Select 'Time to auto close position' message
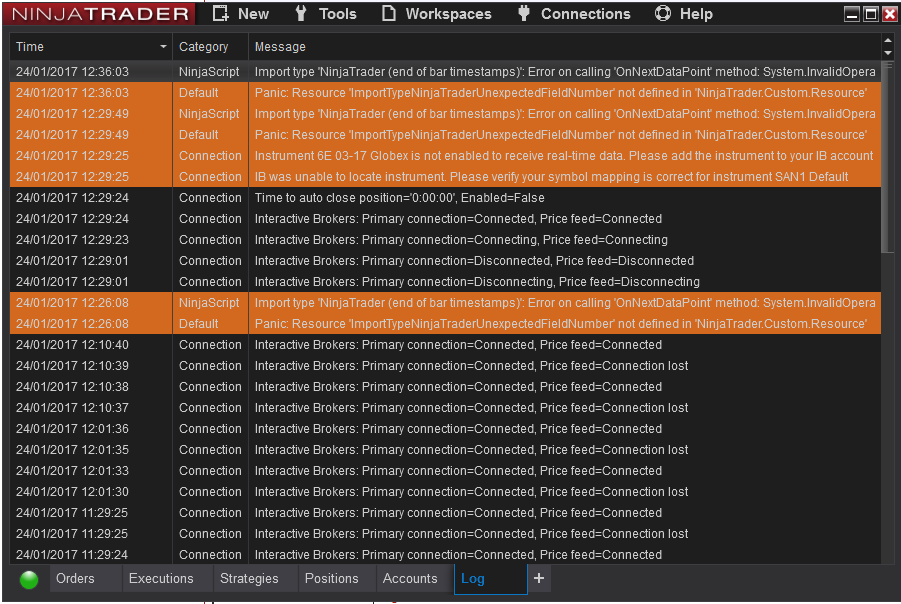901x604 pixels. [x=399, y=198]
